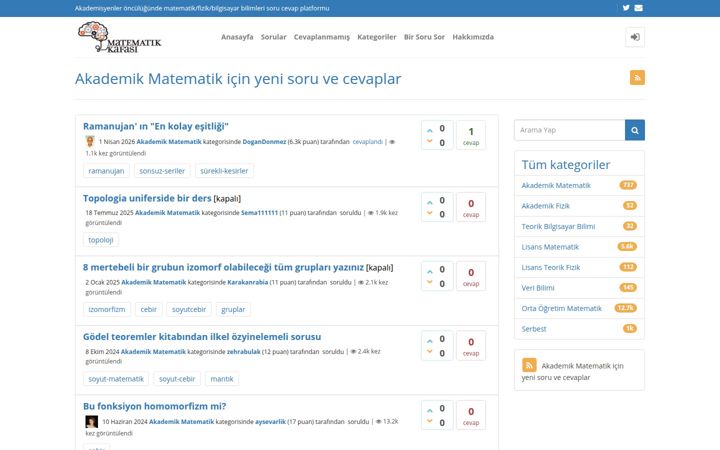Click the RSS icon in sidebar feed box
Screen dimensions: 720x450
point(529,365)
